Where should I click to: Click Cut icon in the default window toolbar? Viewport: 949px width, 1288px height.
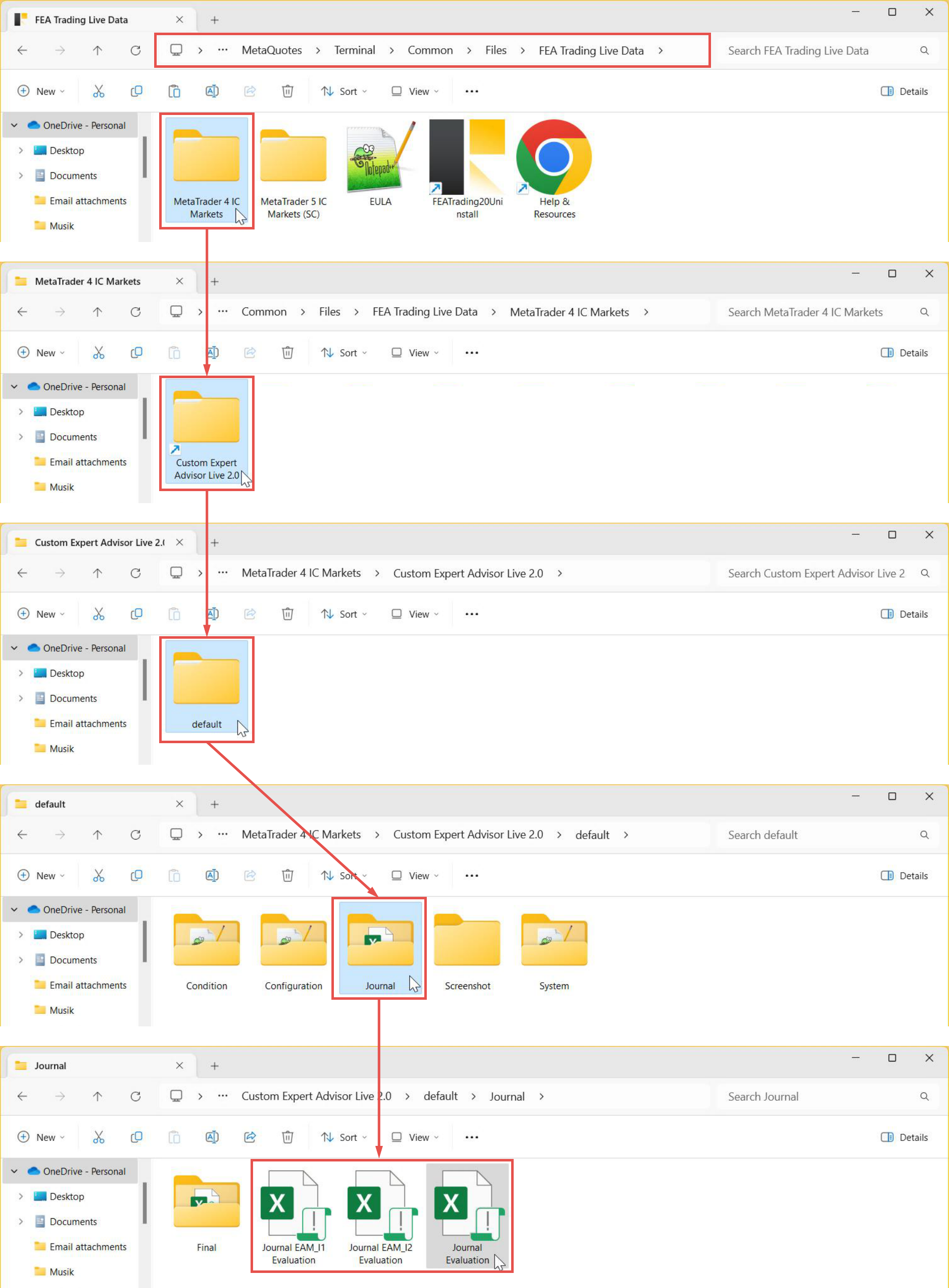99,876
